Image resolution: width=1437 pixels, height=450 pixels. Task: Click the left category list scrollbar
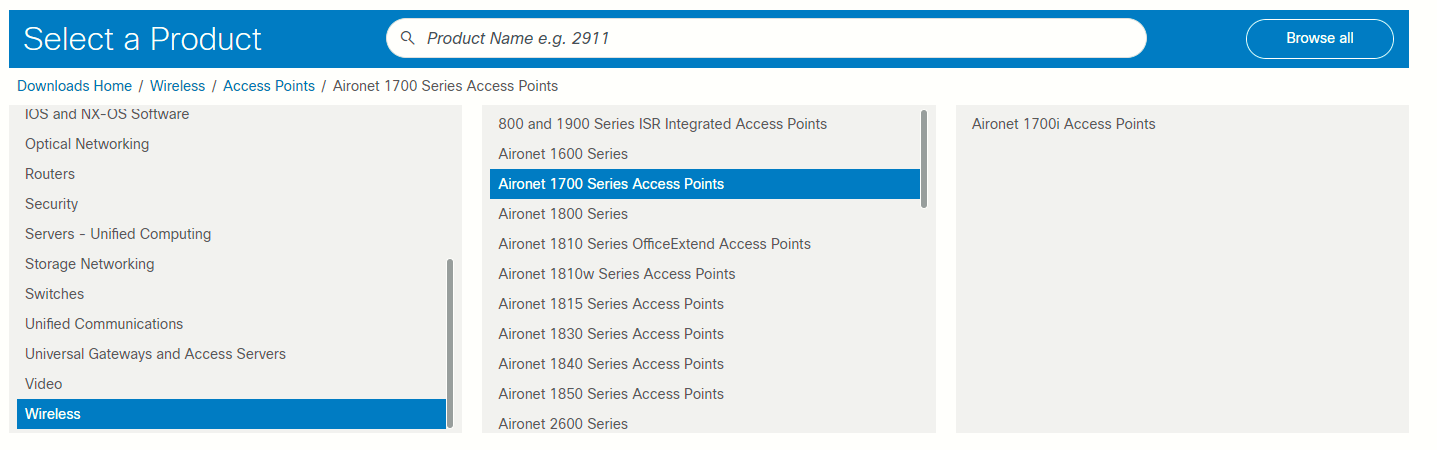pos(450,343)
